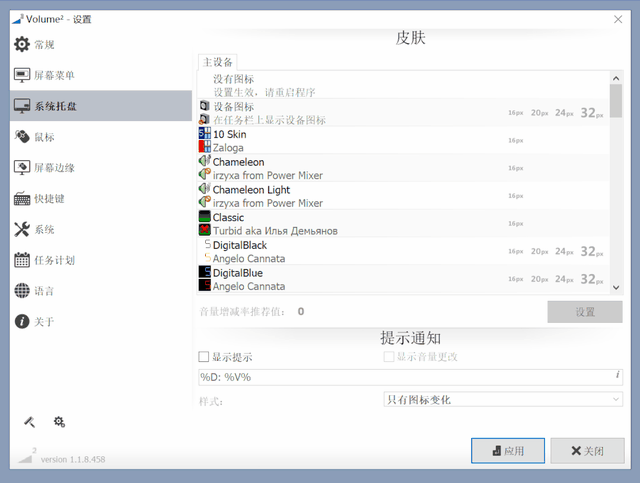Click the Classic skin icon preview
This screenshot has height=483, width=640.
[x=204, y=223]
